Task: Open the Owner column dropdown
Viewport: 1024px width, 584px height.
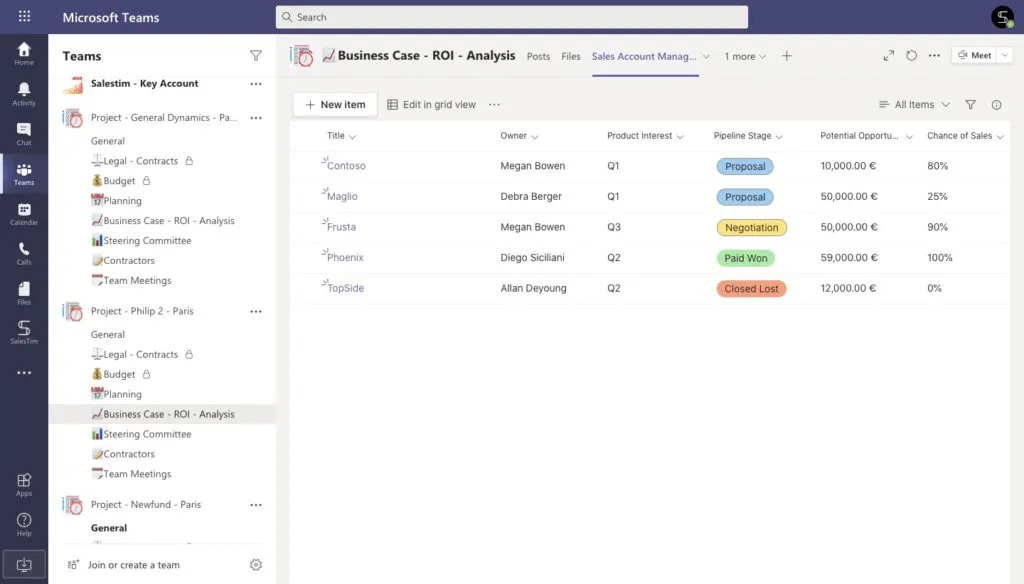Action: point(535,137)
